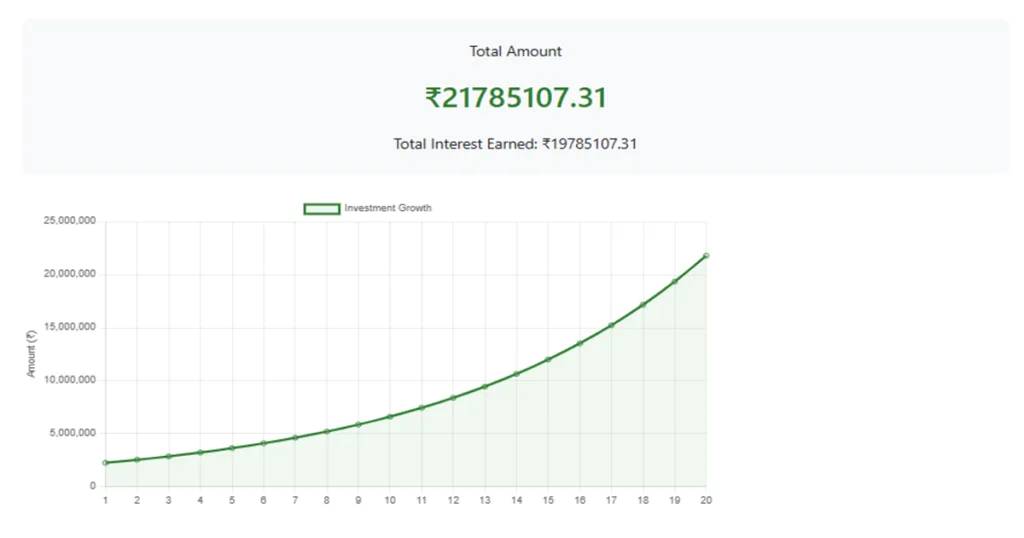
Task: Click the year 13 data point marker
Action: tap(485, 387)
